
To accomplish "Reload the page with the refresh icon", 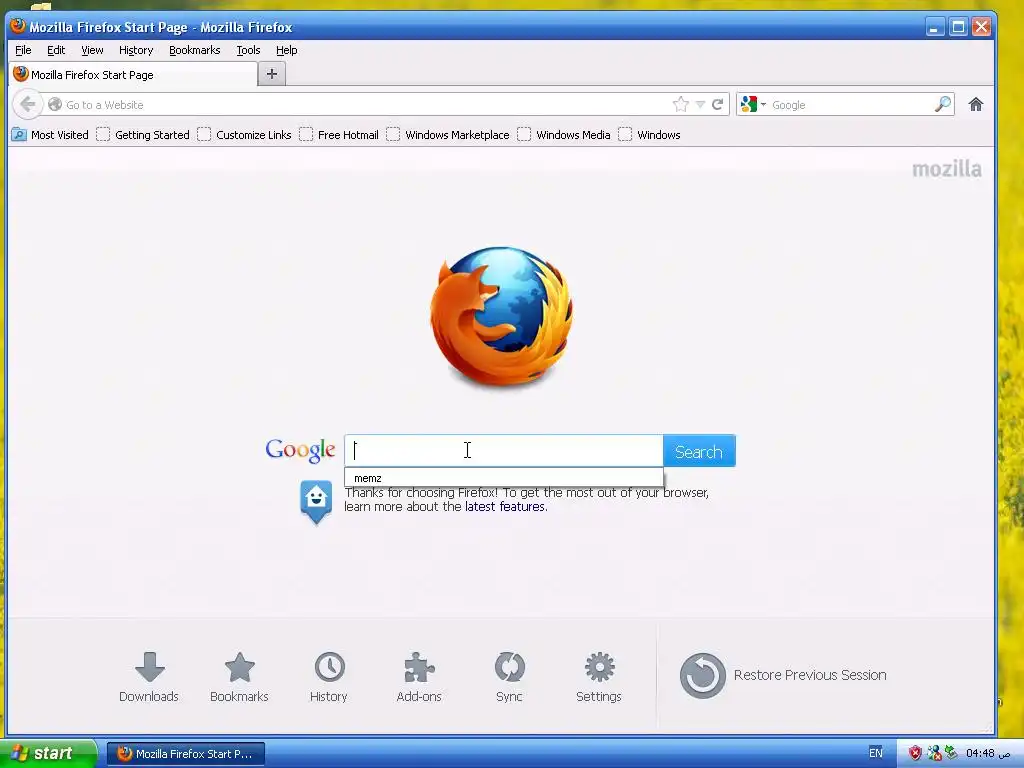I will [718, 104].
